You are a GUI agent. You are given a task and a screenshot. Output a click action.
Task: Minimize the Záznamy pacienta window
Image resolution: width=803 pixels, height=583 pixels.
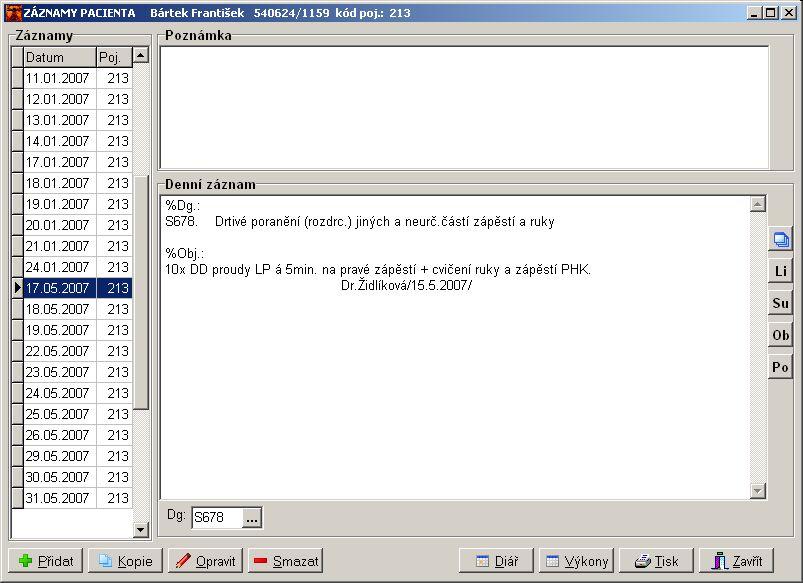(x=753, y=13)
